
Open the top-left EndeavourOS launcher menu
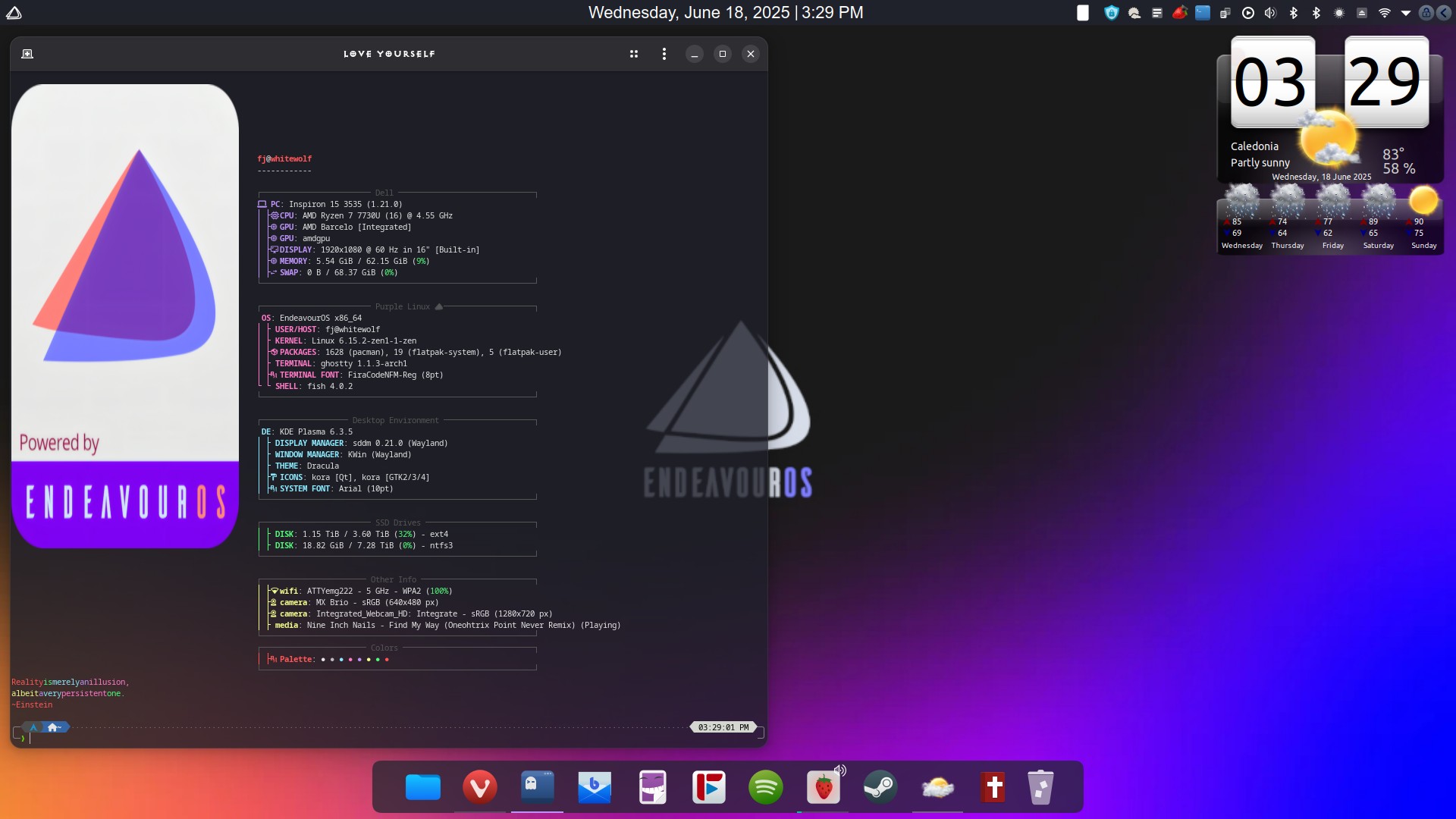click(x=14, y=13)
